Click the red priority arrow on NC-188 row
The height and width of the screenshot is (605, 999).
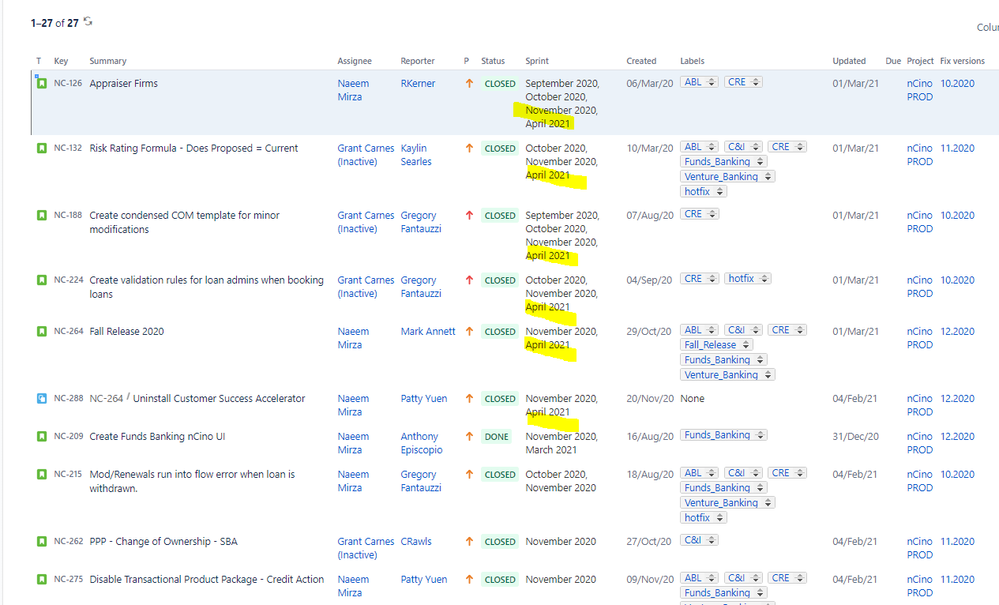coord(470,215)
